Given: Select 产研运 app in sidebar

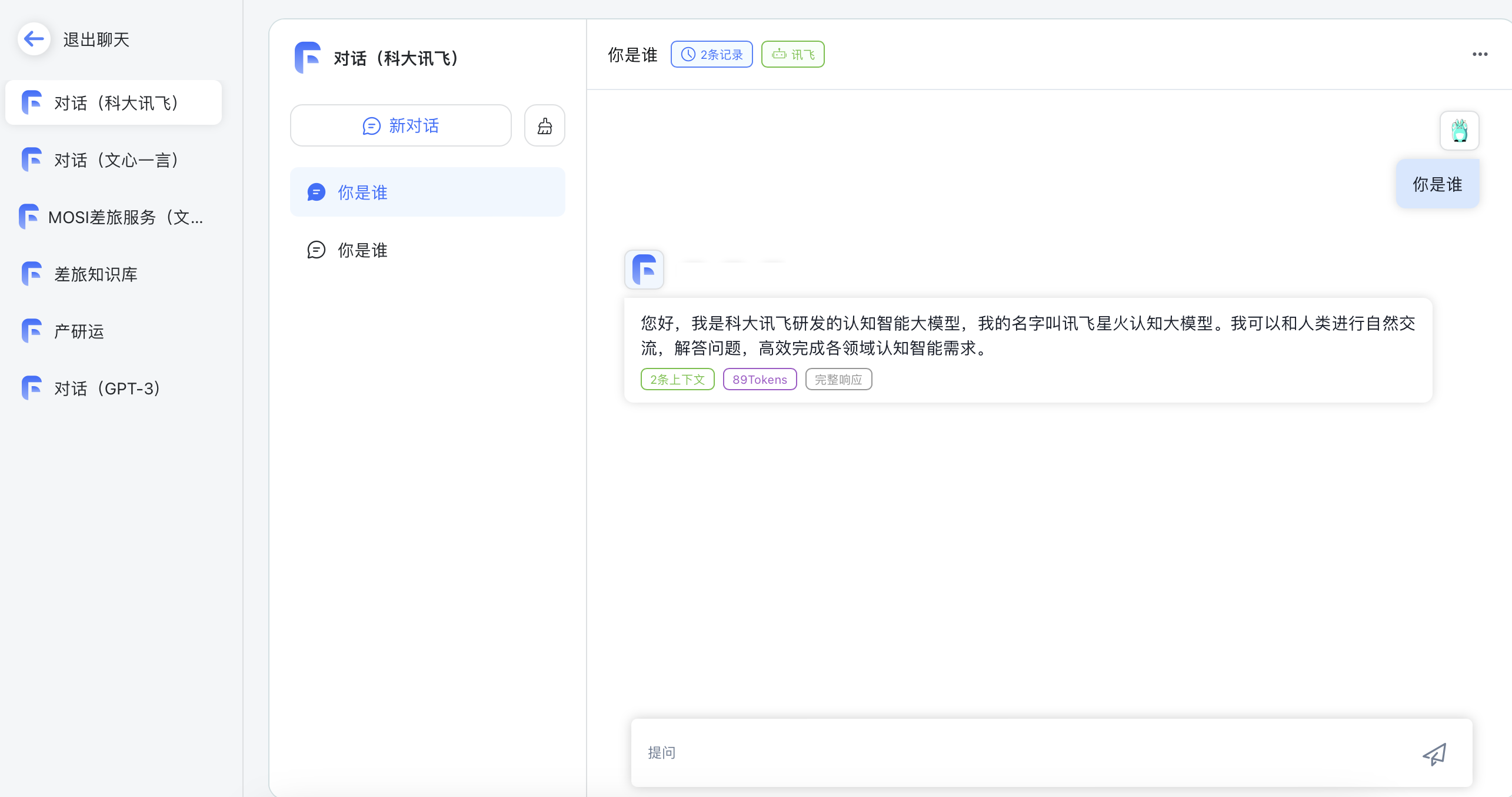Looking at the screenshot, I should pyautogui.click(x=114, y=331).
